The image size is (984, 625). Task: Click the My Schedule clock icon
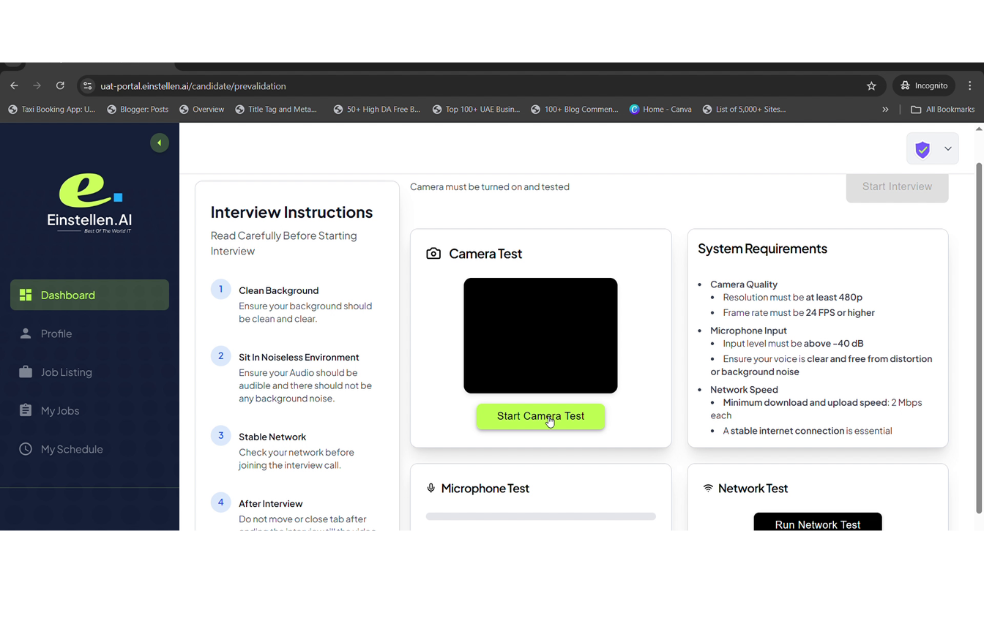[26, 449]
